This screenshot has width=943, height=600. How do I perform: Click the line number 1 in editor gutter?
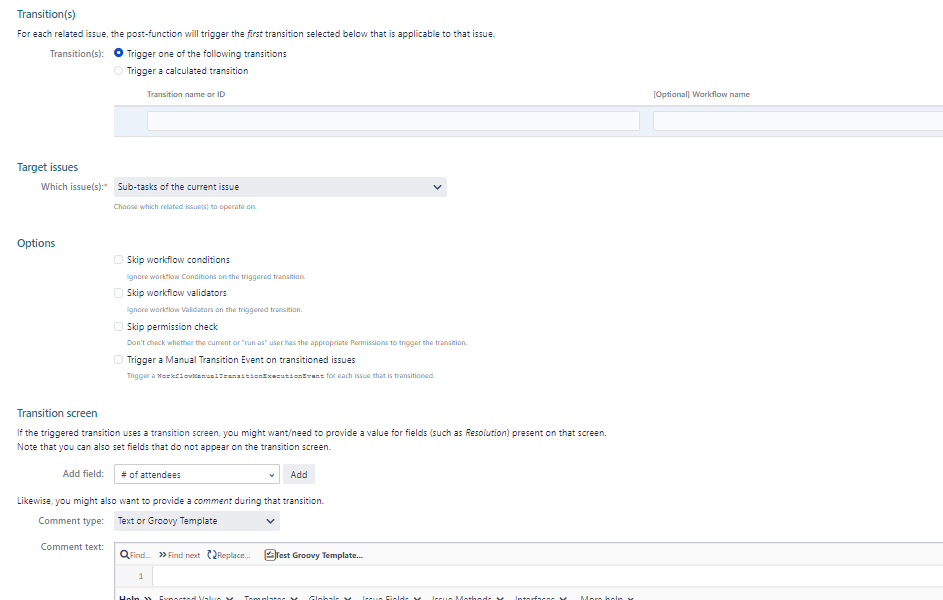pos(141,576)
